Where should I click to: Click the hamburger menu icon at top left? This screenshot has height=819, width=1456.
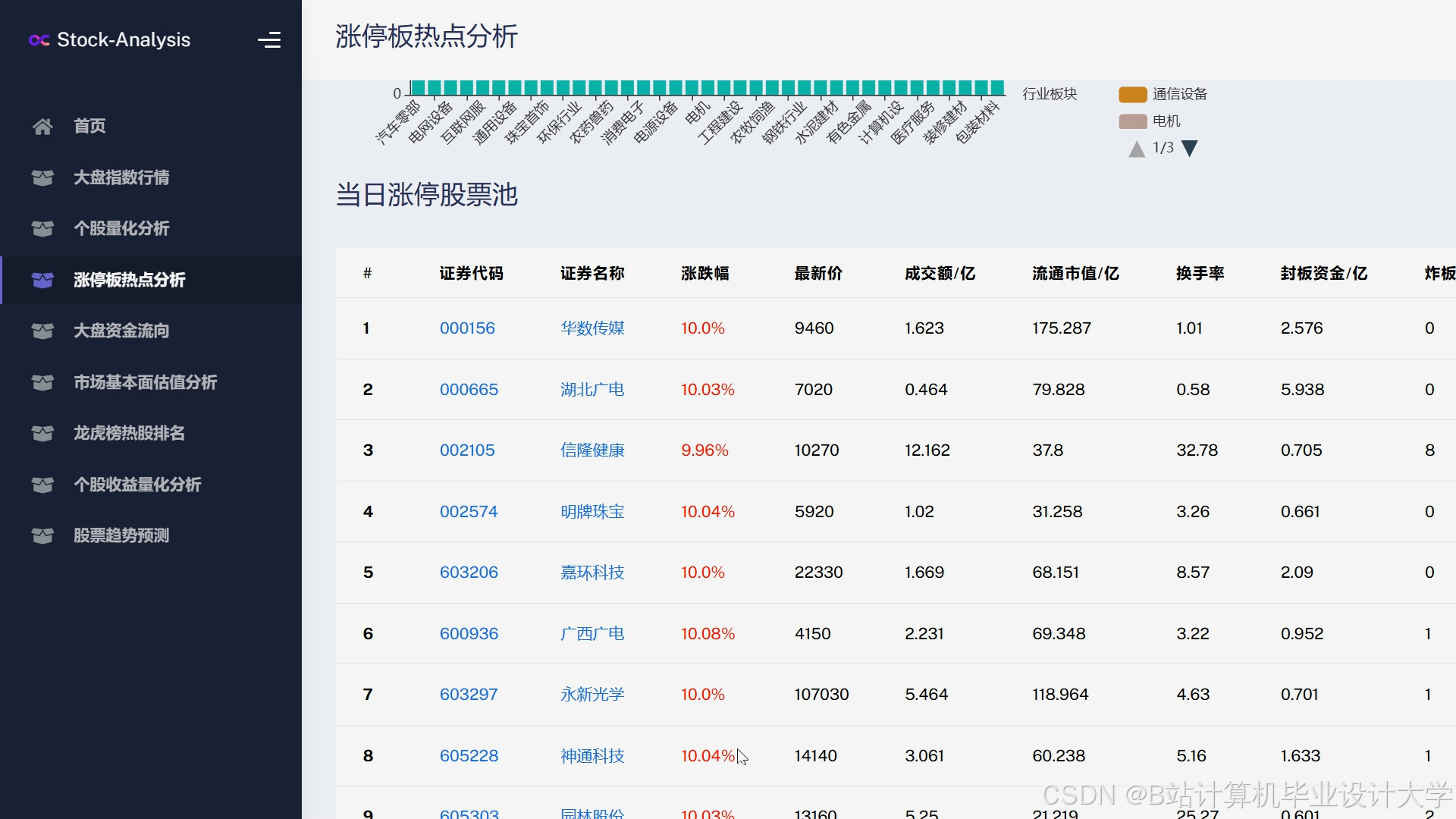(x=270, y=39)
